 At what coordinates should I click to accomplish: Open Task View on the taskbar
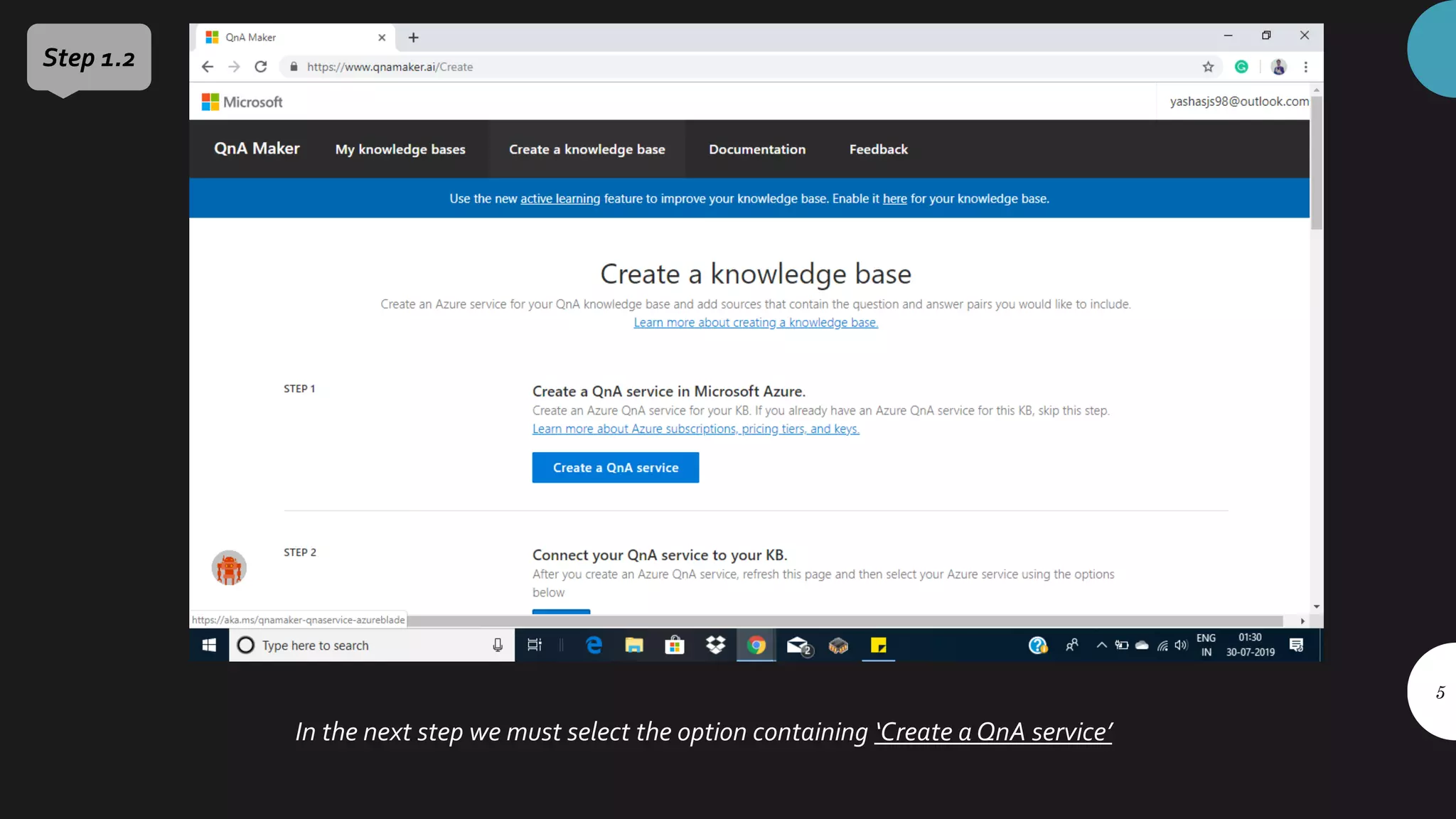pyautogui.click(x=534, y=646)
